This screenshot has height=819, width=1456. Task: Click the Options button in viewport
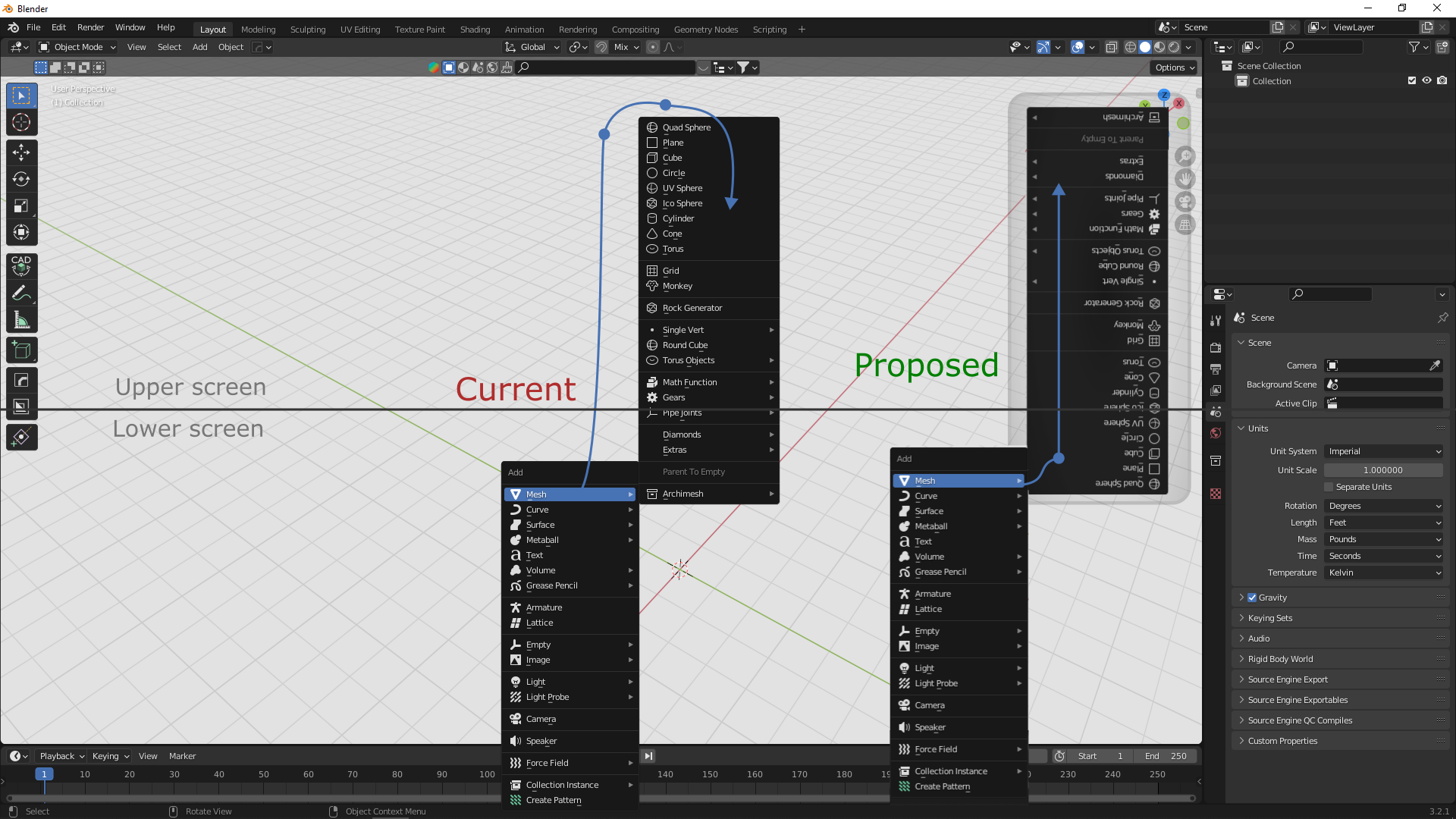[x=1175, y=67]
